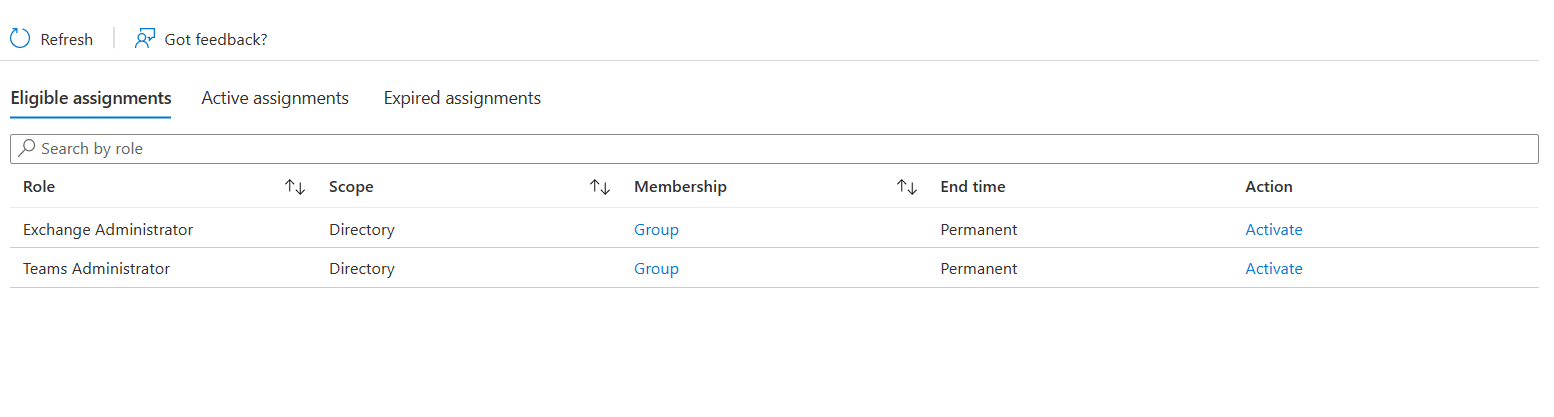This screenshot has width=1554, height=417.
Task: Click the Got feedback person icon
Action: [145, 39]
